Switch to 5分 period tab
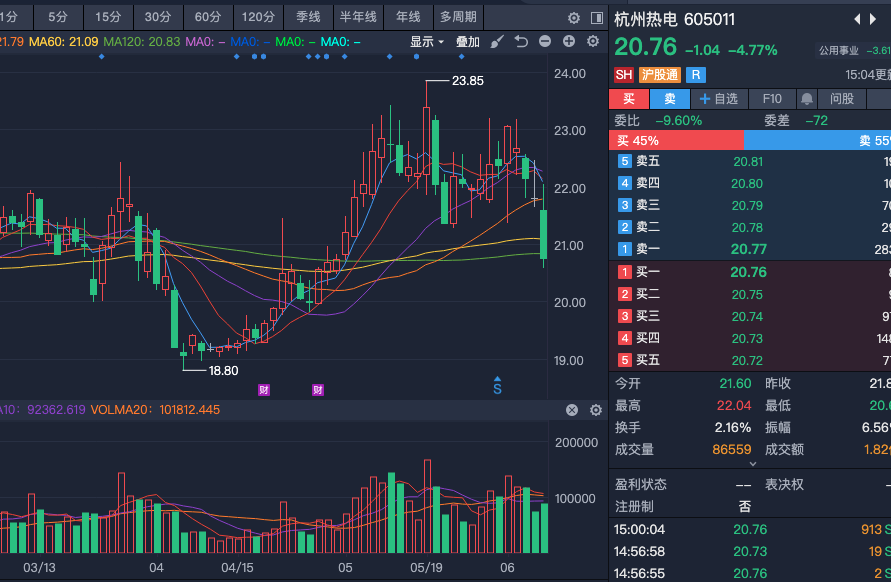Viewport: 891px width, 582px height. 58,17
